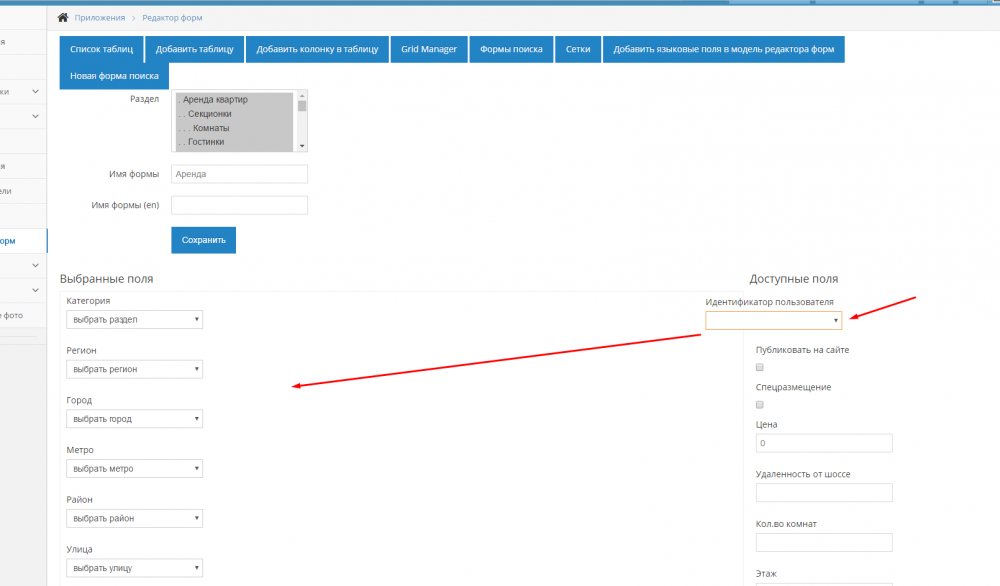The image size is (1000, 586).
Task: Focus the Цена input field
Action: pyautogui.click(x=824, y=443)
